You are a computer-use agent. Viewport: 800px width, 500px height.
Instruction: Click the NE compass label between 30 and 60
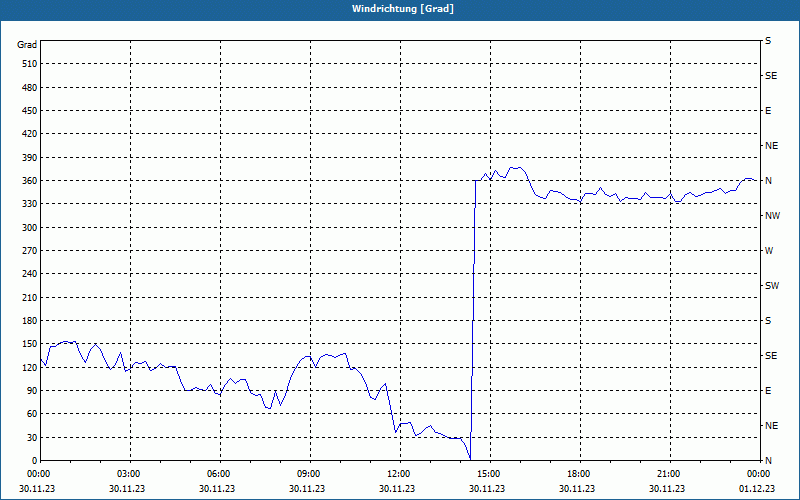click(771, 426)
